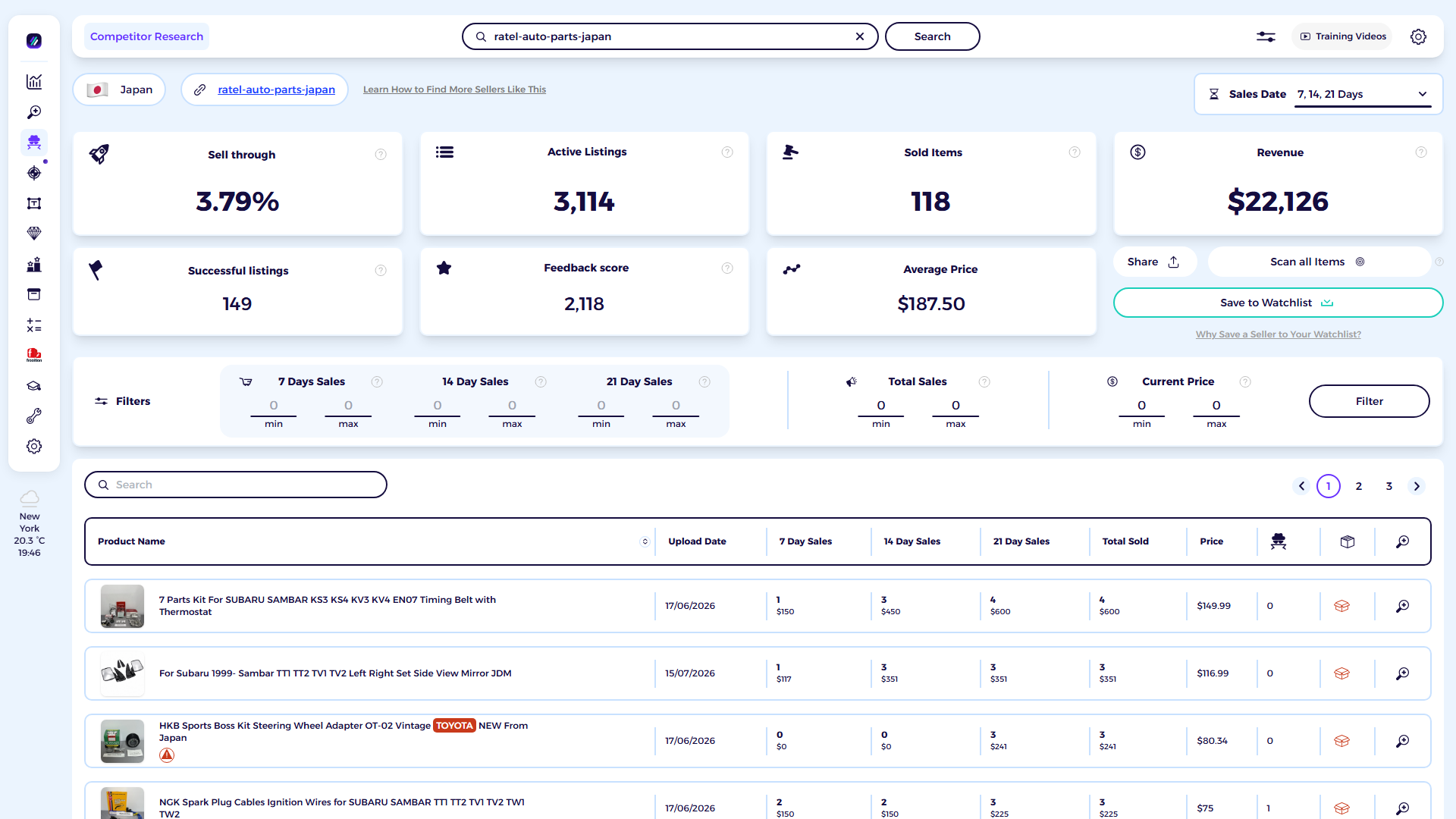1456x819 pixels.
Task: Sort by Product Name column arrows
Action: [645, 541]
